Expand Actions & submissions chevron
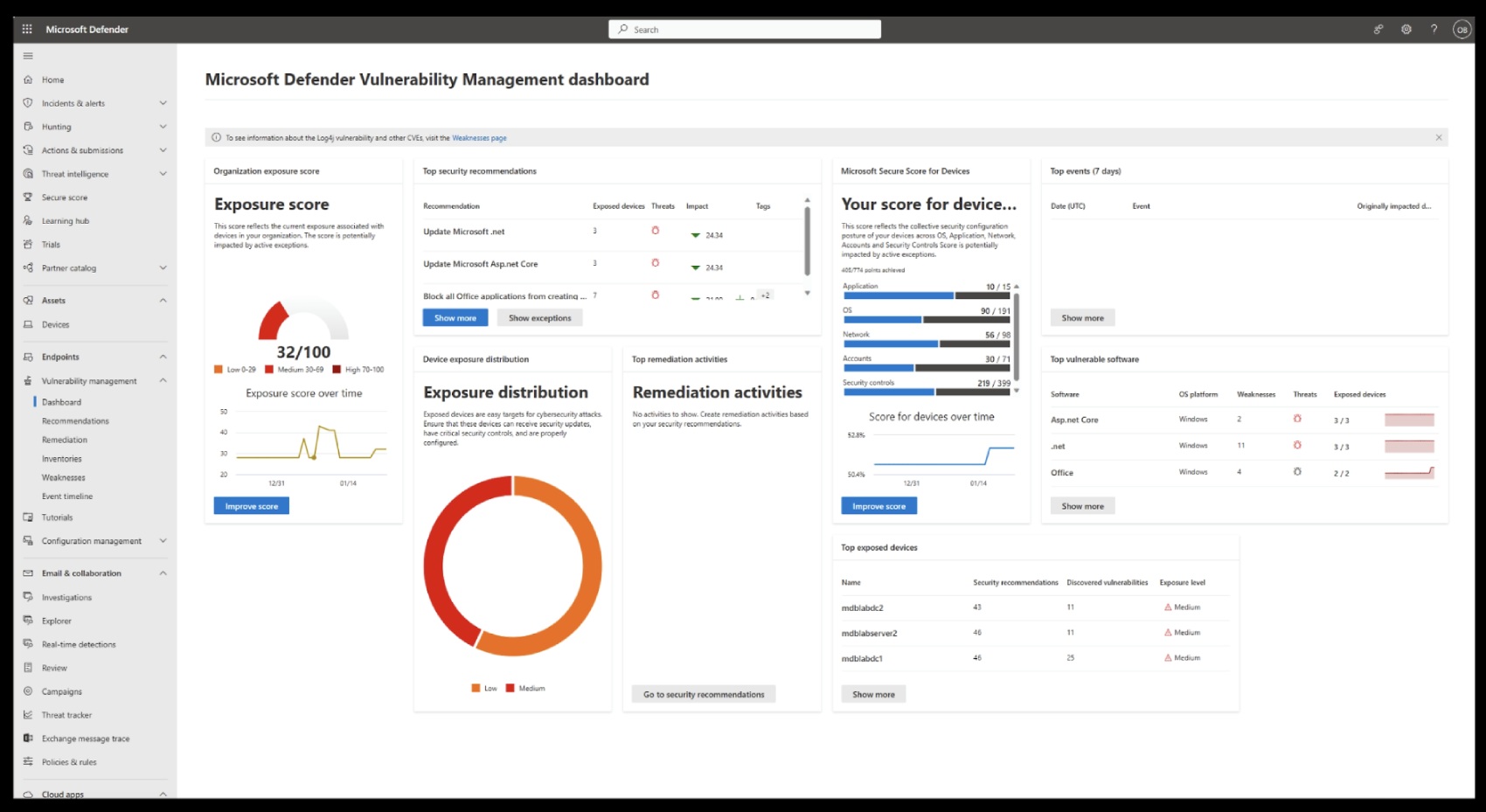 (163, 150)
